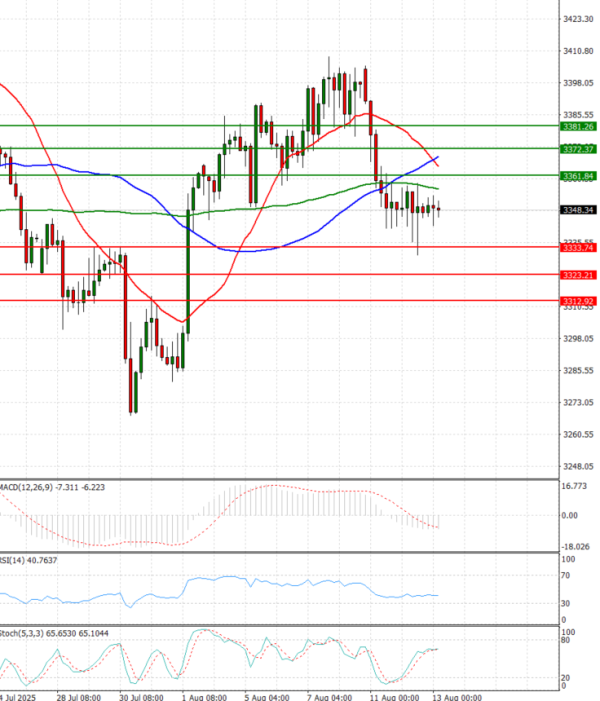Screen dimensions: 600x701
Task: Click the current price label 3348.34
Action: point(579,210)
